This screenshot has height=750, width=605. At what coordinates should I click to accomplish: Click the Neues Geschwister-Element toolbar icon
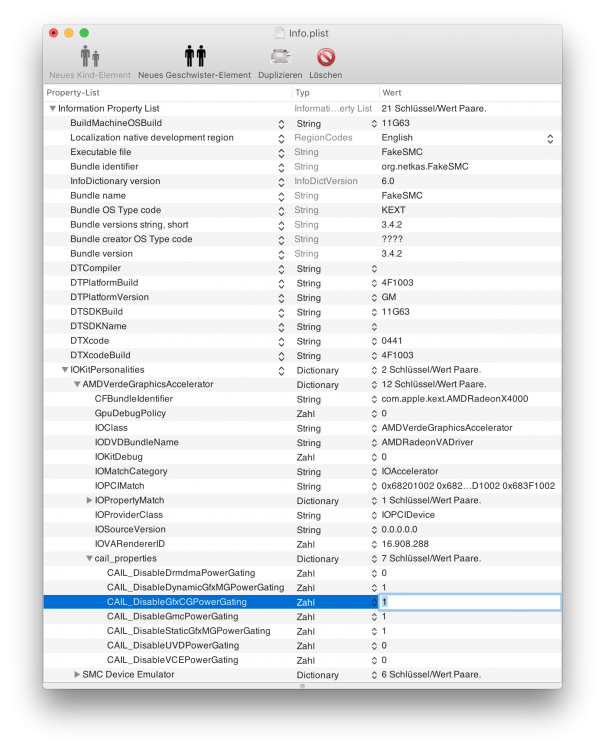click(195, 56)
